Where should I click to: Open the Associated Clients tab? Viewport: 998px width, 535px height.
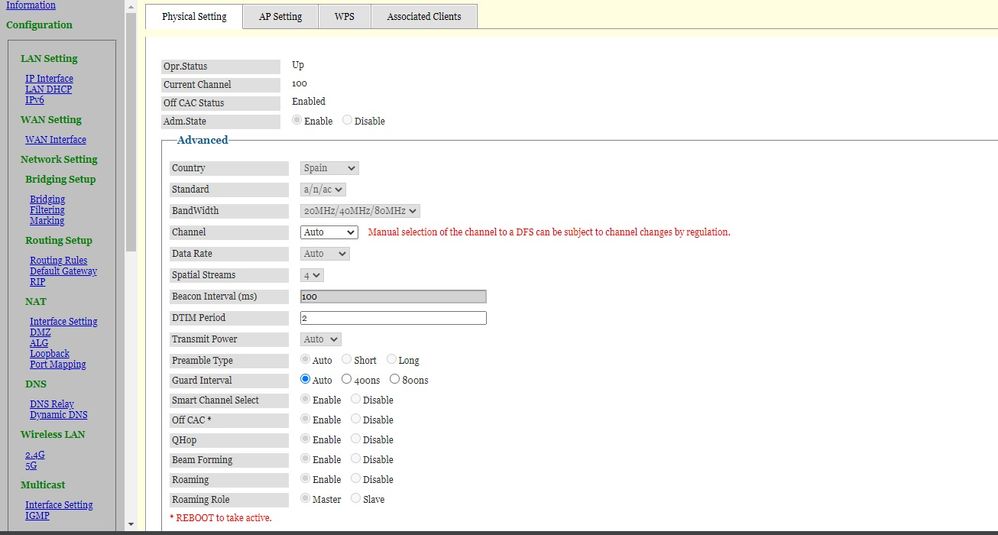pos(423,17)
